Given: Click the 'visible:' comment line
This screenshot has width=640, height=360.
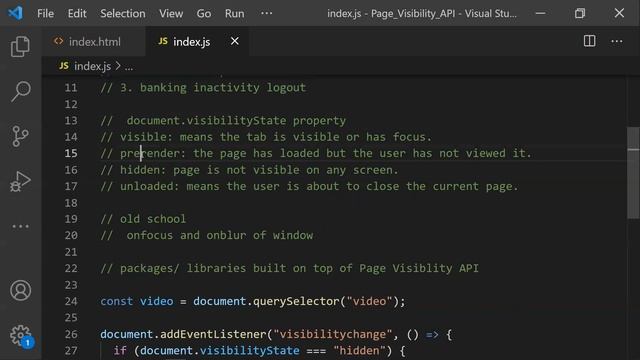Looking at the screenshot, I should (x=266, y=137).
